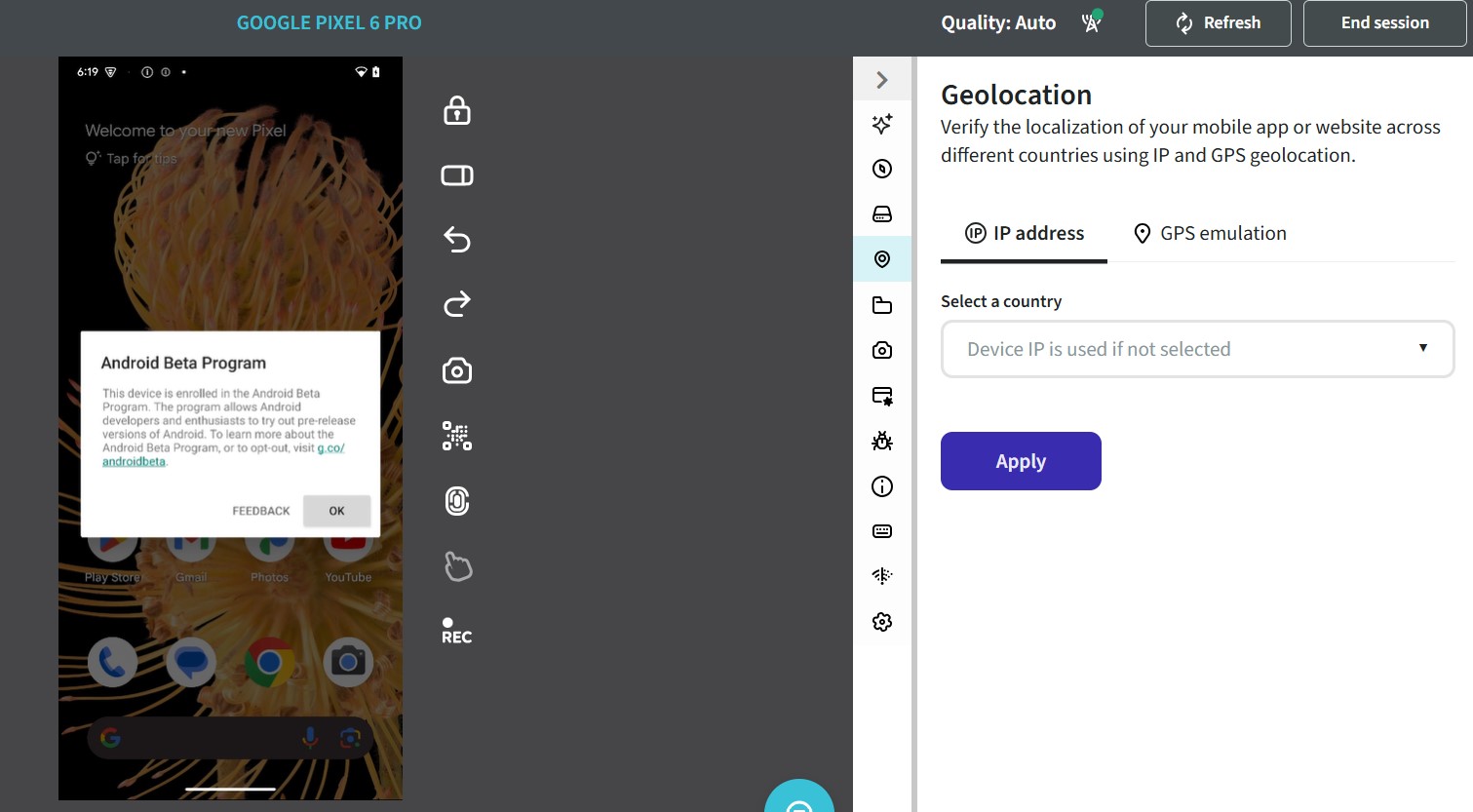Select the Geolocation pin sidebar icon
This screenshot has width=1473, height=812.
coord(882,259)
